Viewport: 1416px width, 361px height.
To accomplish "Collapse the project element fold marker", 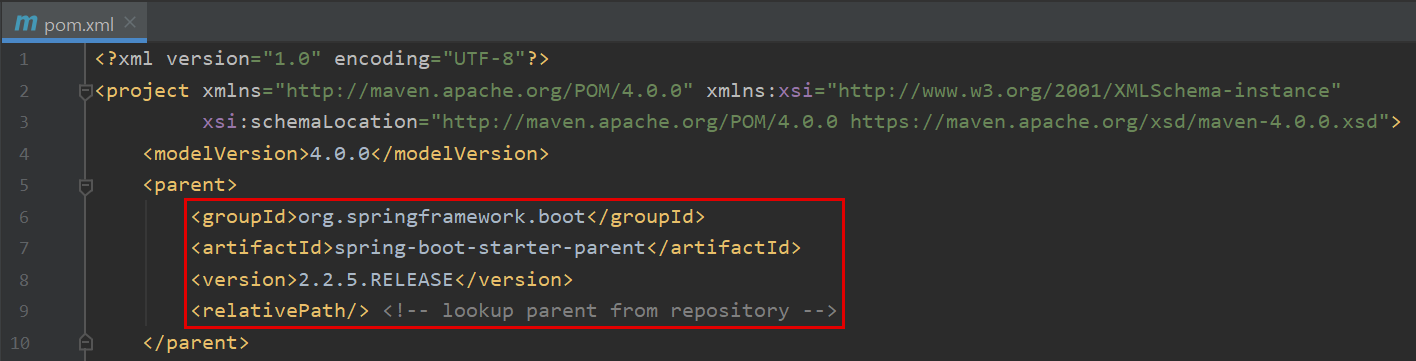I will pos(86,92).
